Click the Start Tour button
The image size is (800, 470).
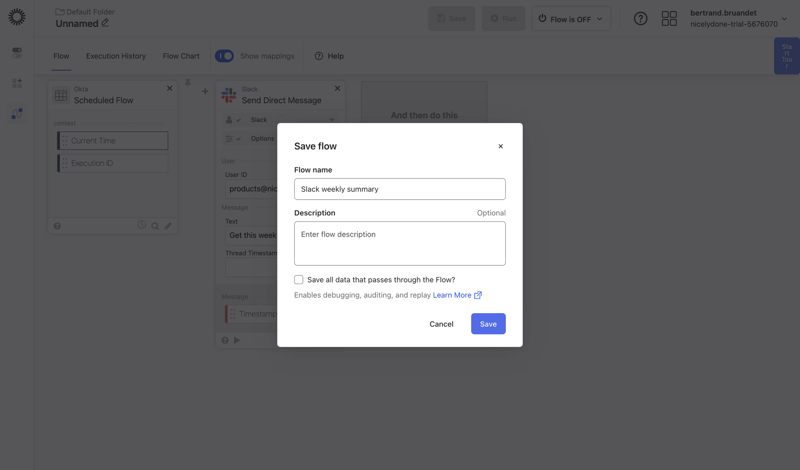pos(787,56)
